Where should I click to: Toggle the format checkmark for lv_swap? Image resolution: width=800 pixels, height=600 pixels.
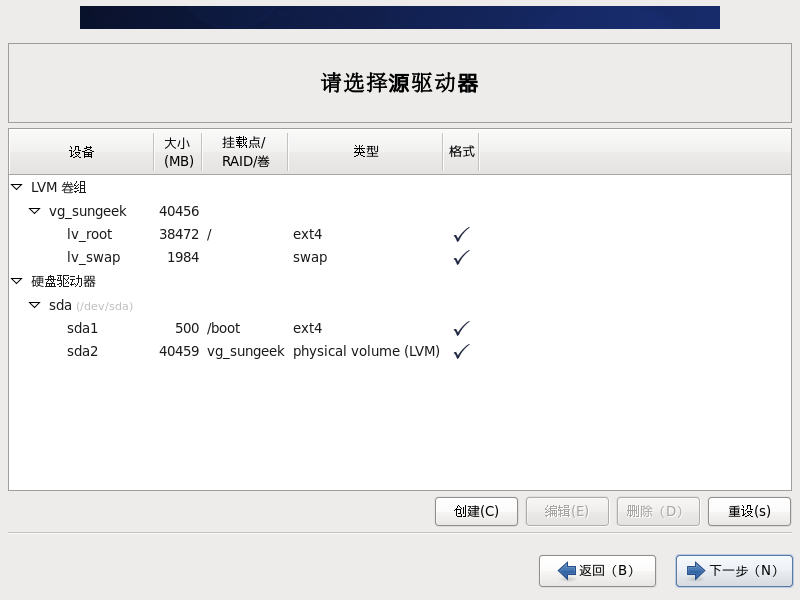pyautogui.click(x=460, y=257)
